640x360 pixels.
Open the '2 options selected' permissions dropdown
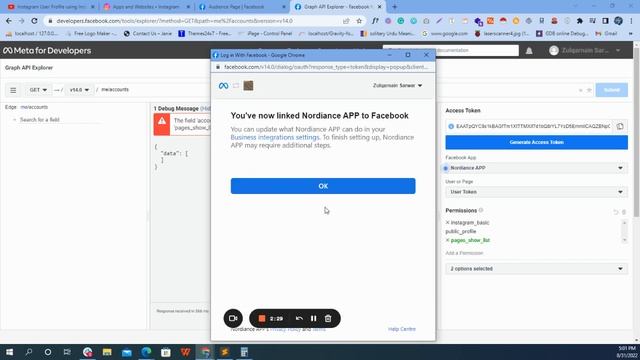click(x=536, y=269)
